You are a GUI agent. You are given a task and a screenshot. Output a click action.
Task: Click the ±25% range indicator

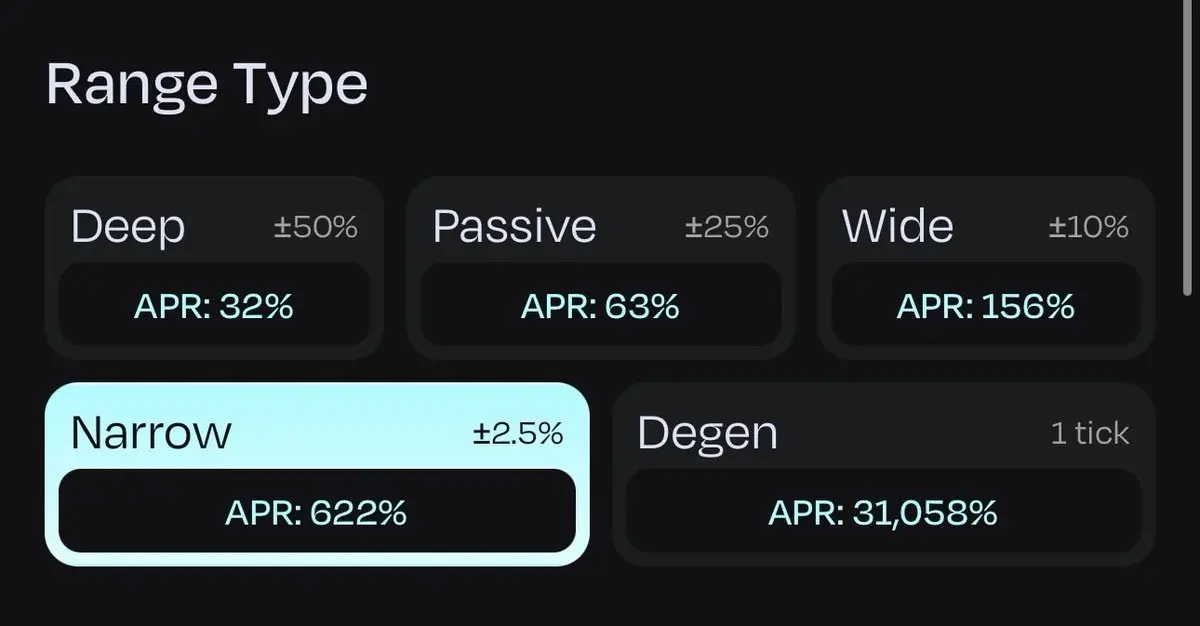[727, 228]
